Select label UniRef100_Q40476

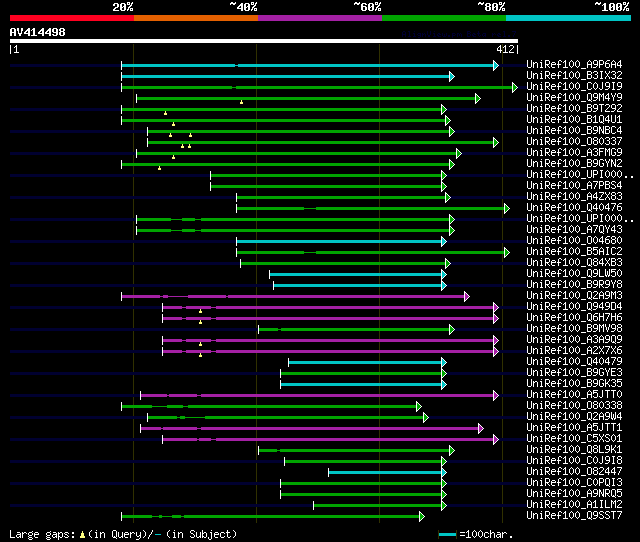coord(574,208)
